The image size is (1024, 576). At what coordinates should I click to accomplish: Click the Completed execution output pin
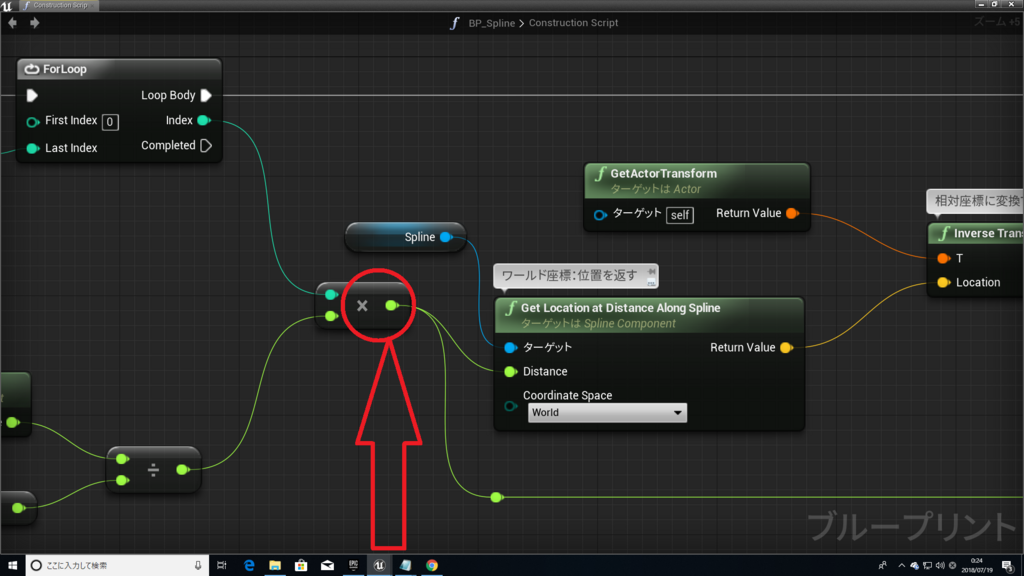click(206, 146)
